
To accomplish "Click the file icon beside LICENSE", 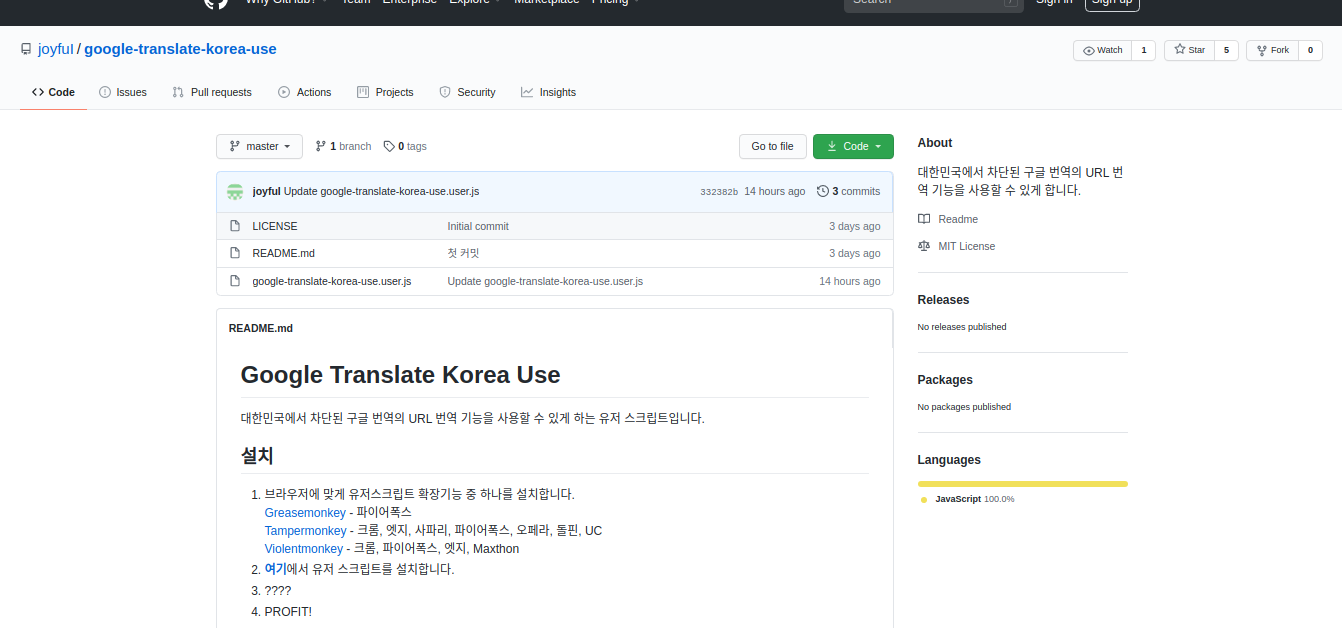I will tap(235, 226).
